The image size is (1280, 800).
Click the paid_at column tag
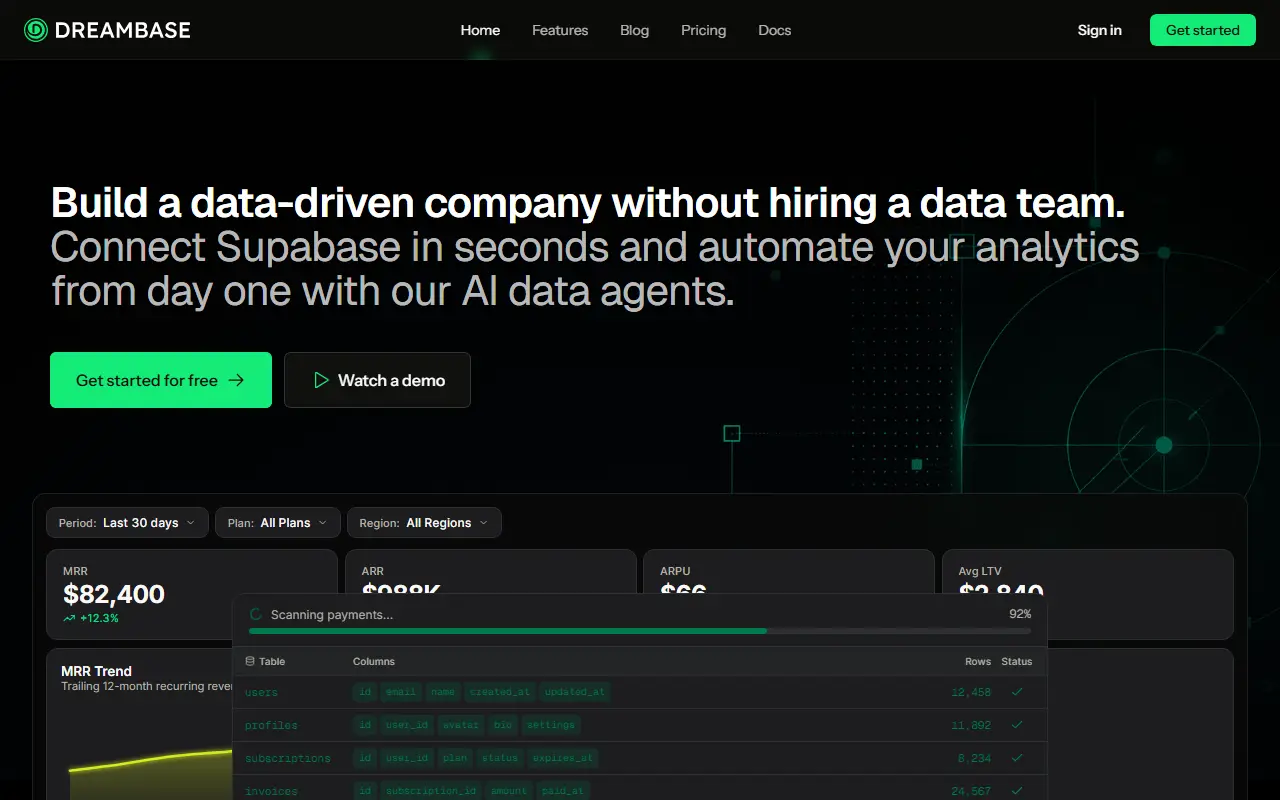(563, 791)
